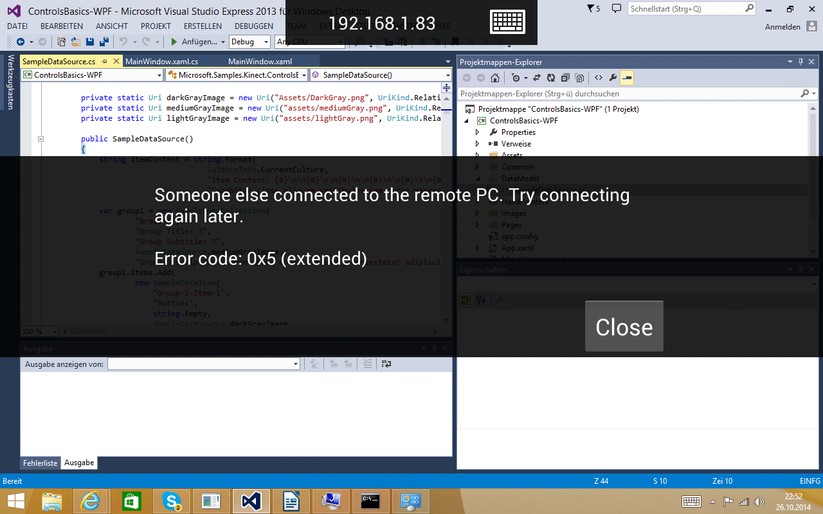Toggle pin on SampleDataSource.cs tab
The height and width of the screenshot is (514, 823).
[x=104, y=61]
